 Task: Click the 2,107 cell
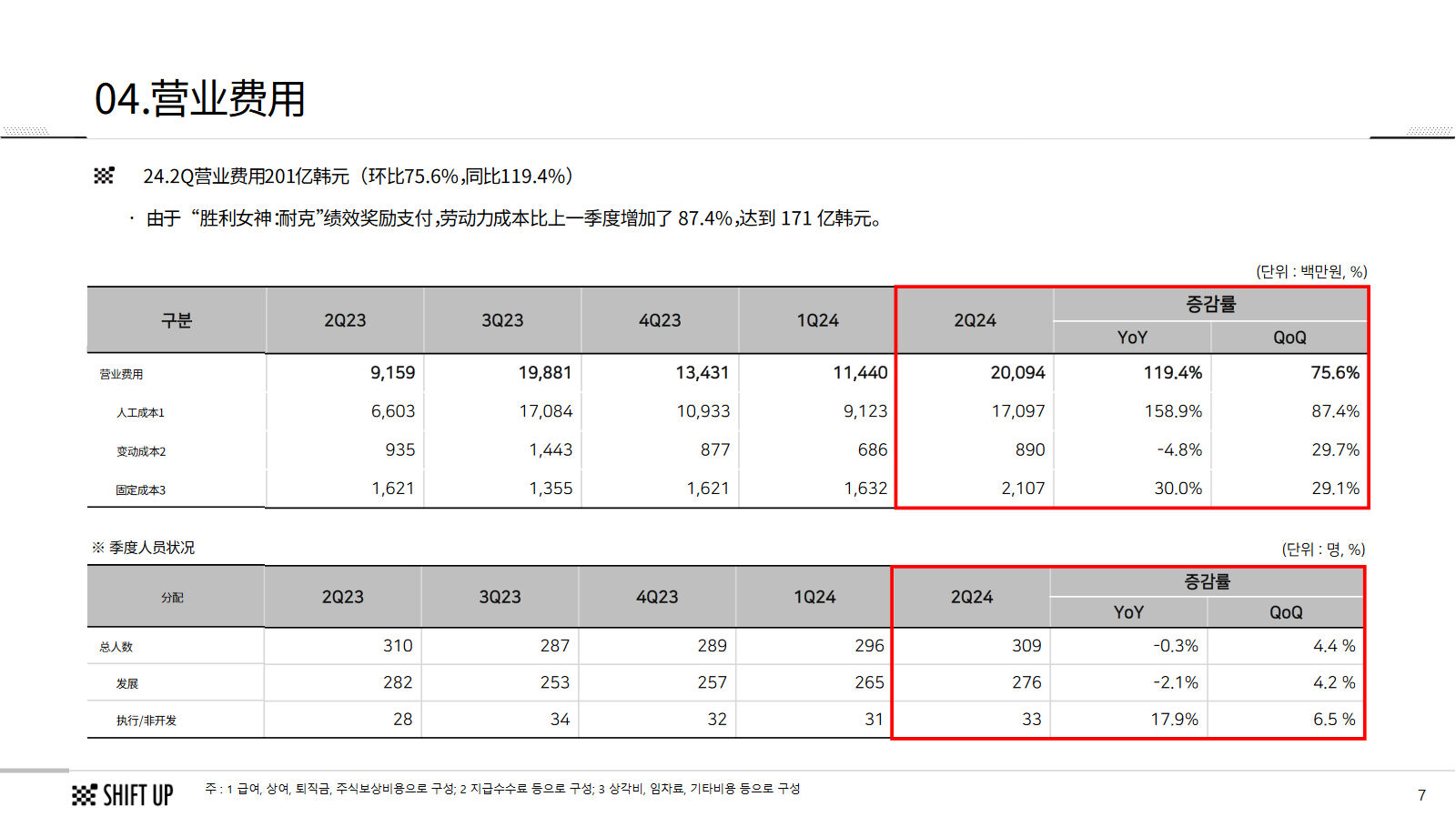coord(1023,489)
